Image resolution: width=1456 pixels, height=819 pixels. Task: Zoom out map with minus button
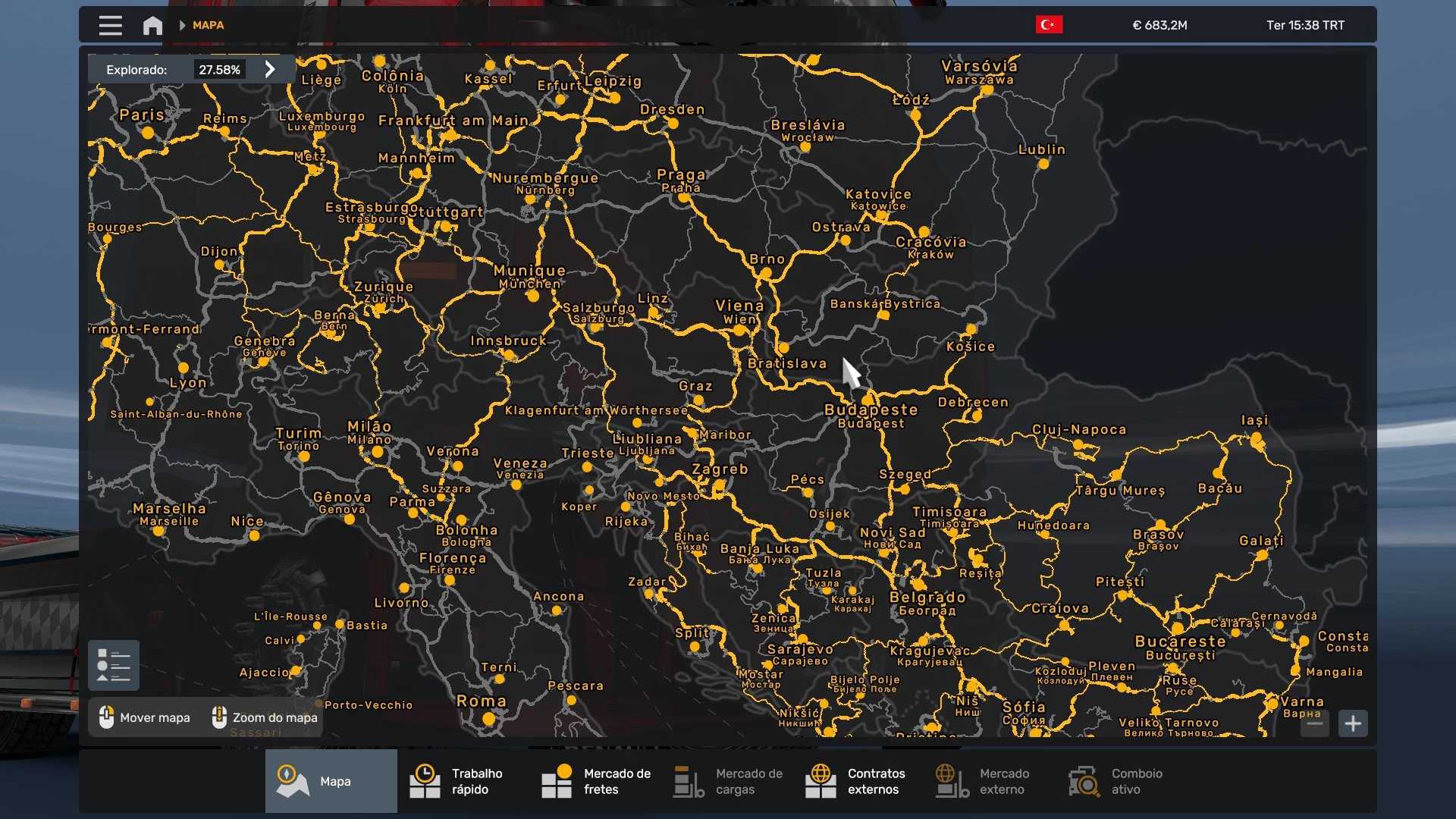point(1315,723)
